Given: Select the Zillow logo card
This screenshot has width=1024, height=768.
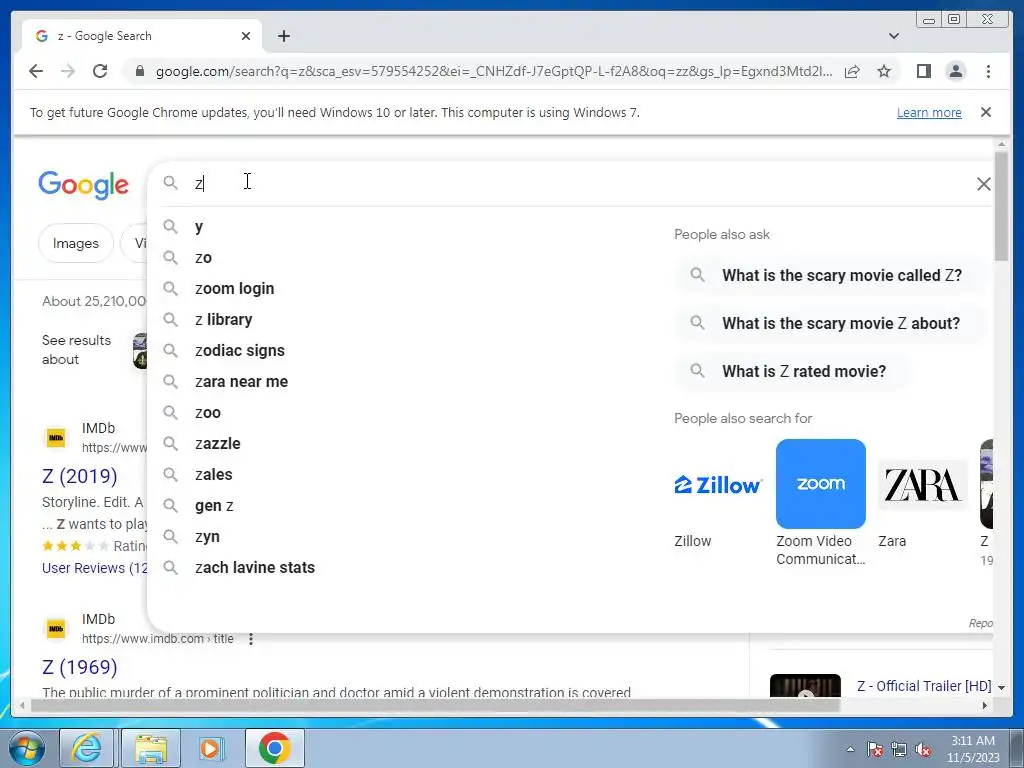Looking at the screenshot, I should click(718, 485).
